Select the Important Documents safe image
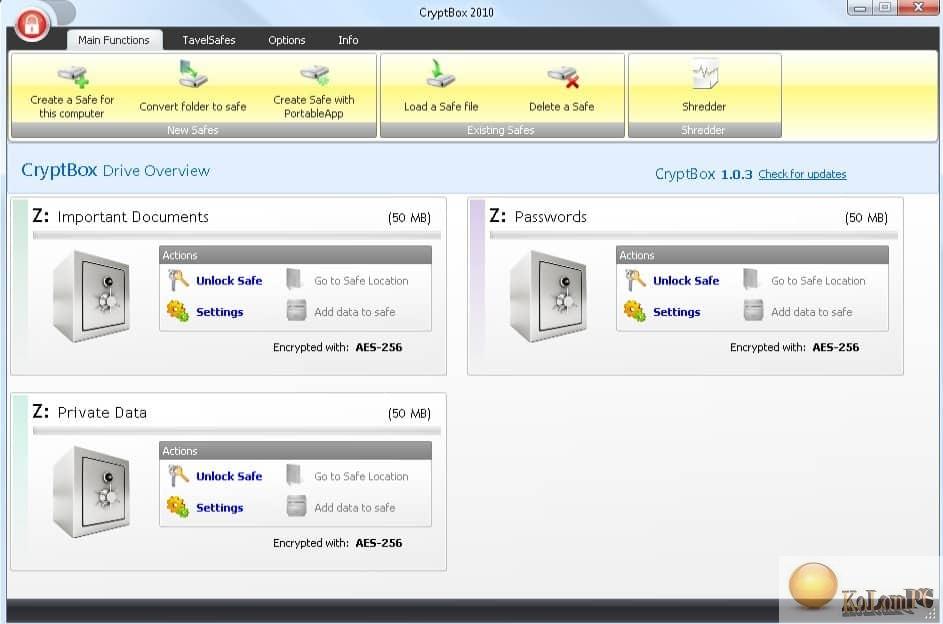Viewport: 943px width, 624px height. pos(91,296)
